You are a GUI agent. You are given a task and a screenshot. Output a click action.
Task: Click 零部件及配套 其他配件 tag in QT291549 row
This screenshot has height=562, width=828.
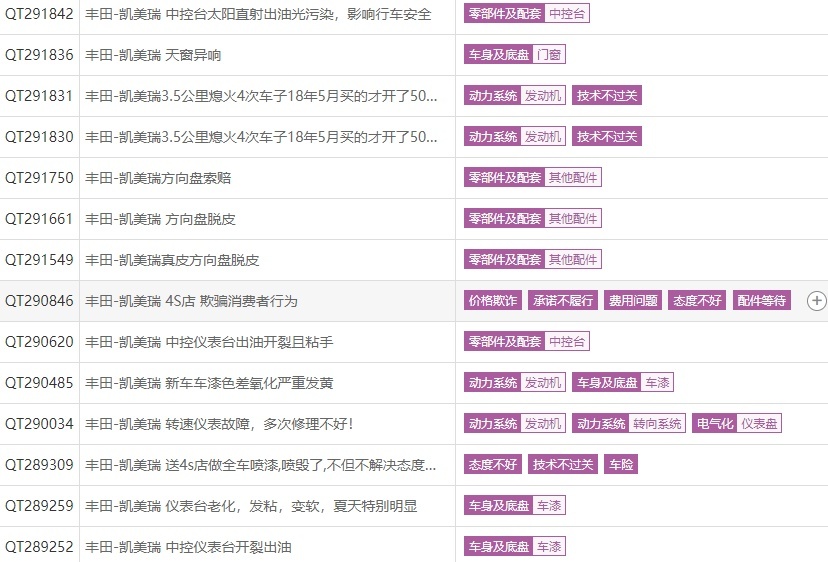pos(533,259)
